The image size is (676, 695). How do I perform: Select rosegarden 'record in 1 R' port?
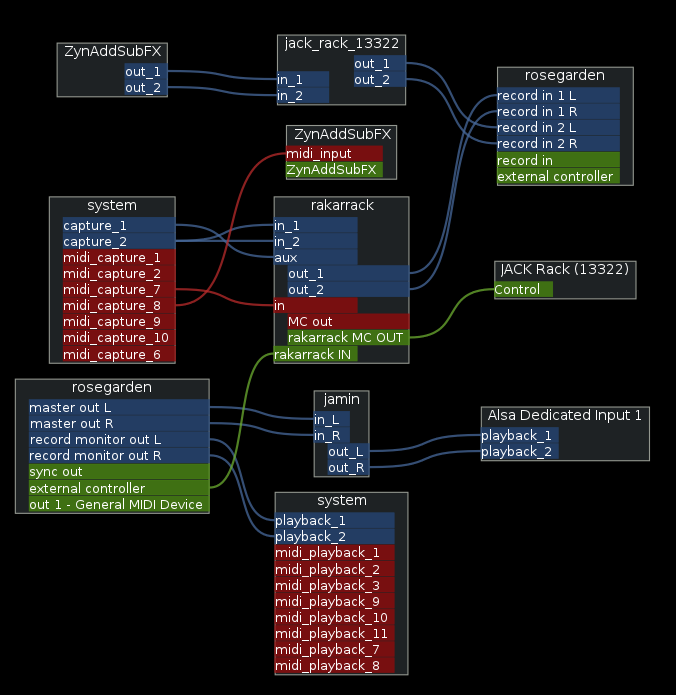558,111
